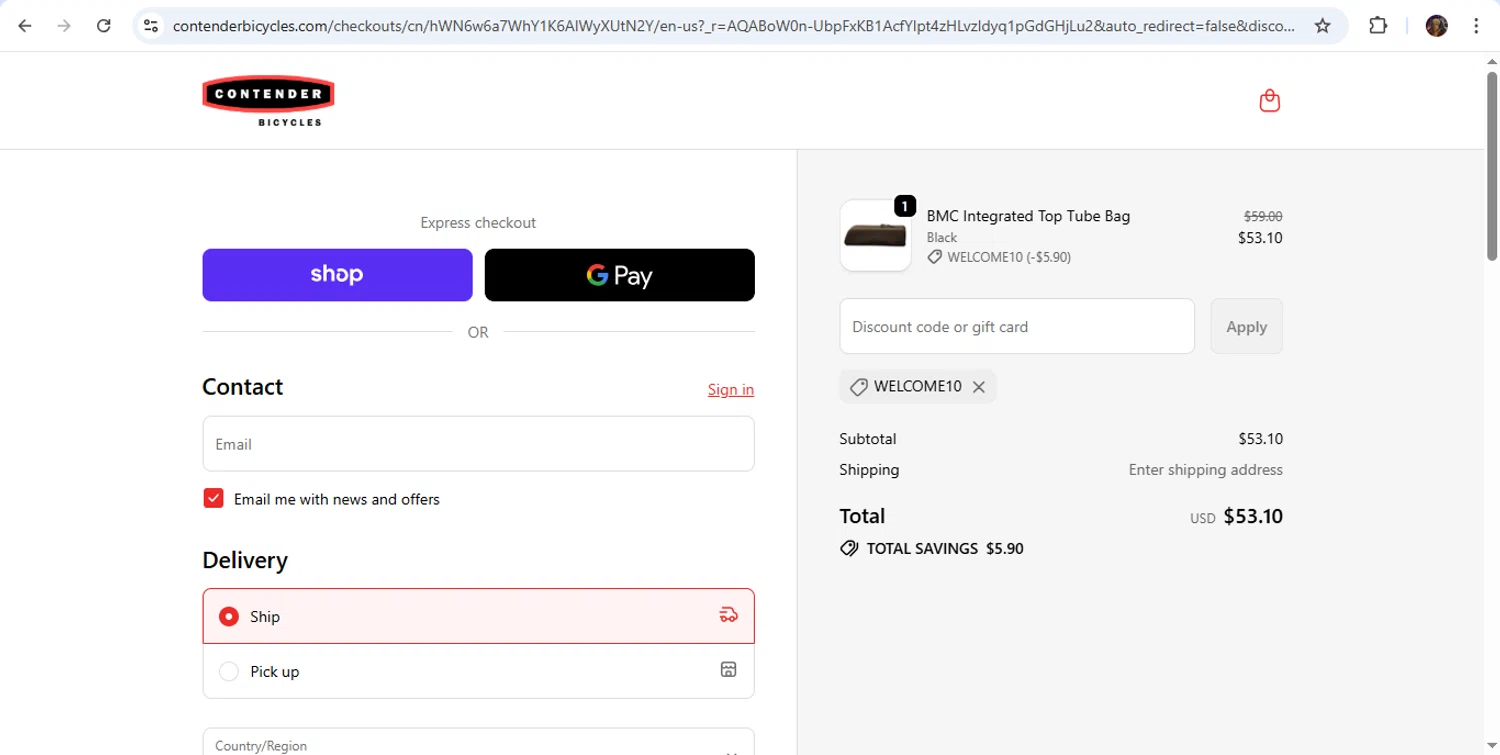This screenshot has height=755, width=1500.
Task: Pay with Shop Pay express checkout
Action: 337,275
